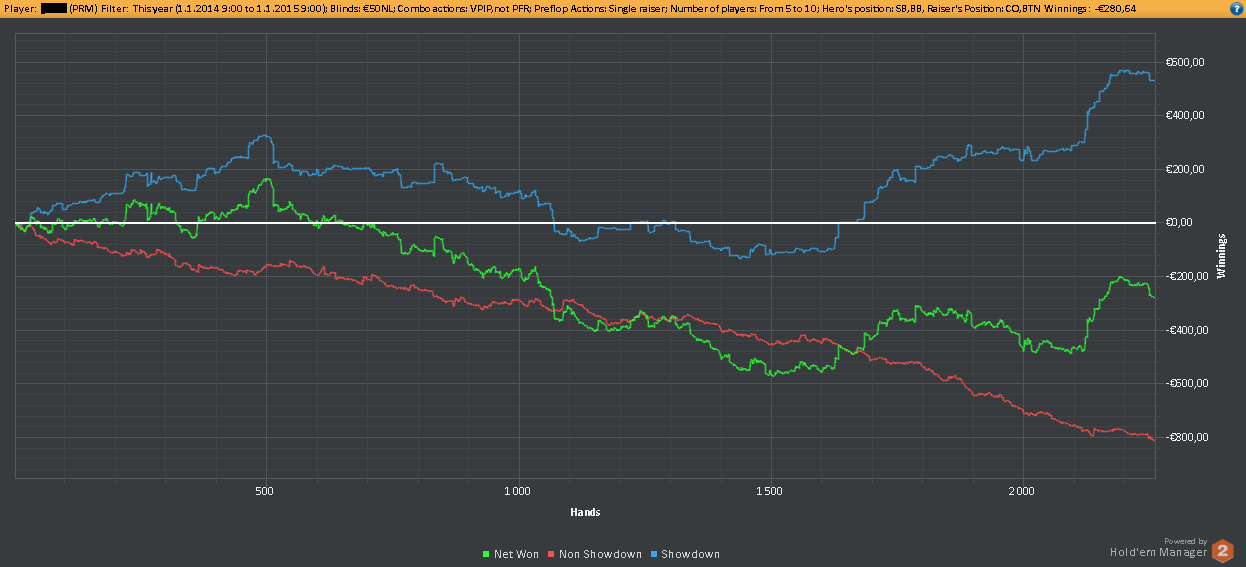Click the green Net Won legend swatch
This screenshot has height=567, width=1246.
[x=487, y=554]
